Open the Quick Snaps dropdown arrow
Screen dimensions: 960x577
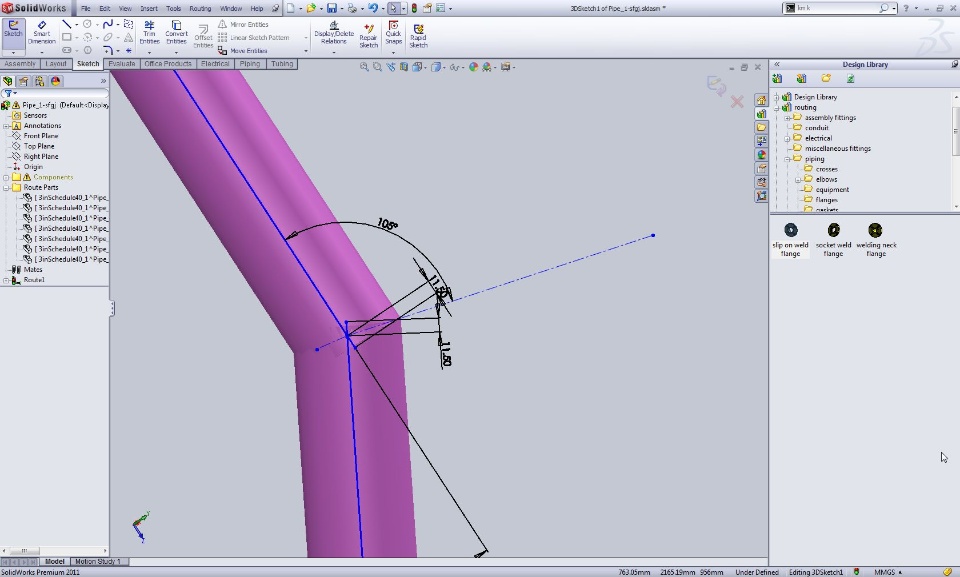[394, 53]
